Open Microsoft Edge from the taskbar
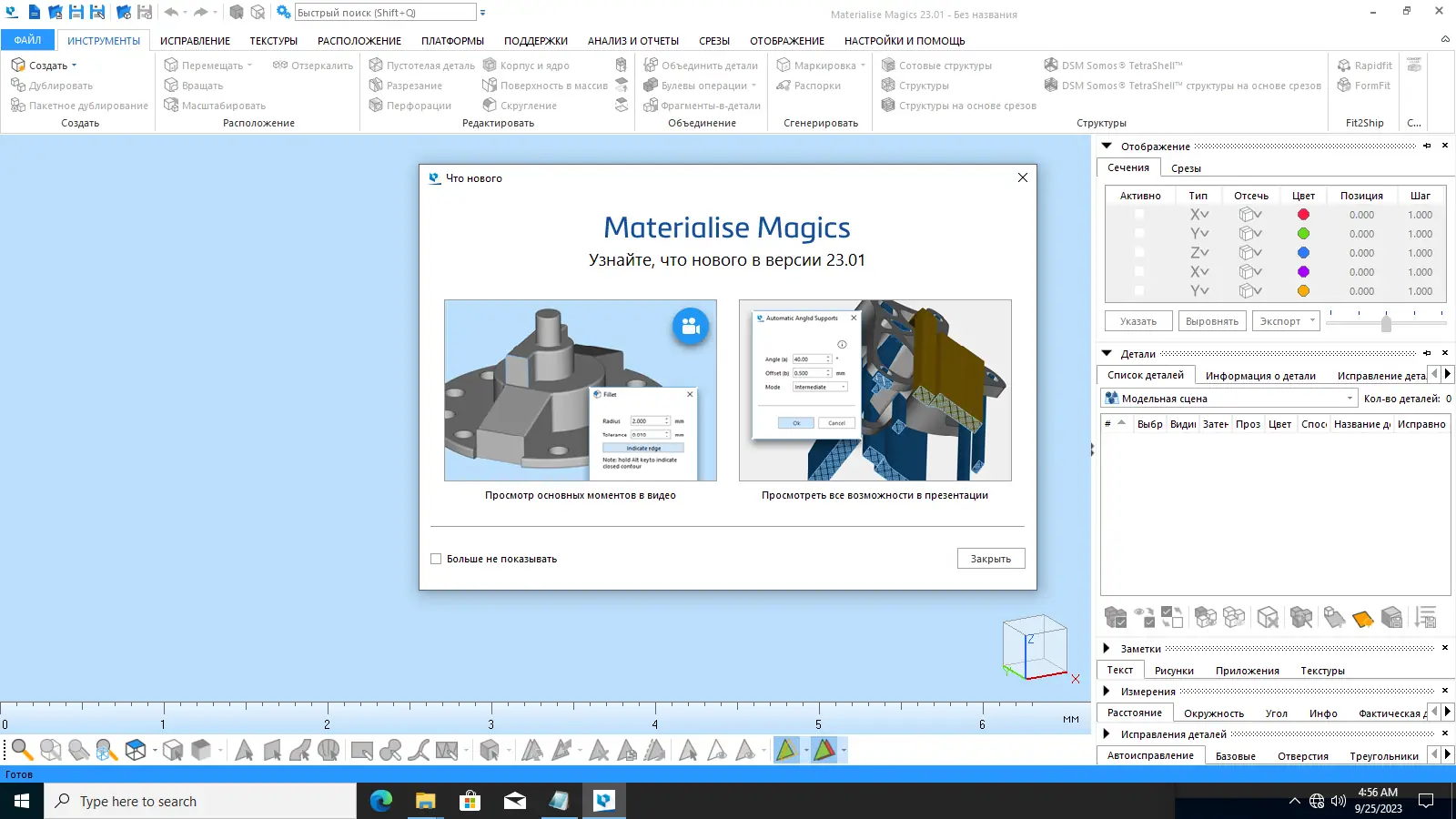The height and width of the screenshot is (819, 1456). pos(380,801)
